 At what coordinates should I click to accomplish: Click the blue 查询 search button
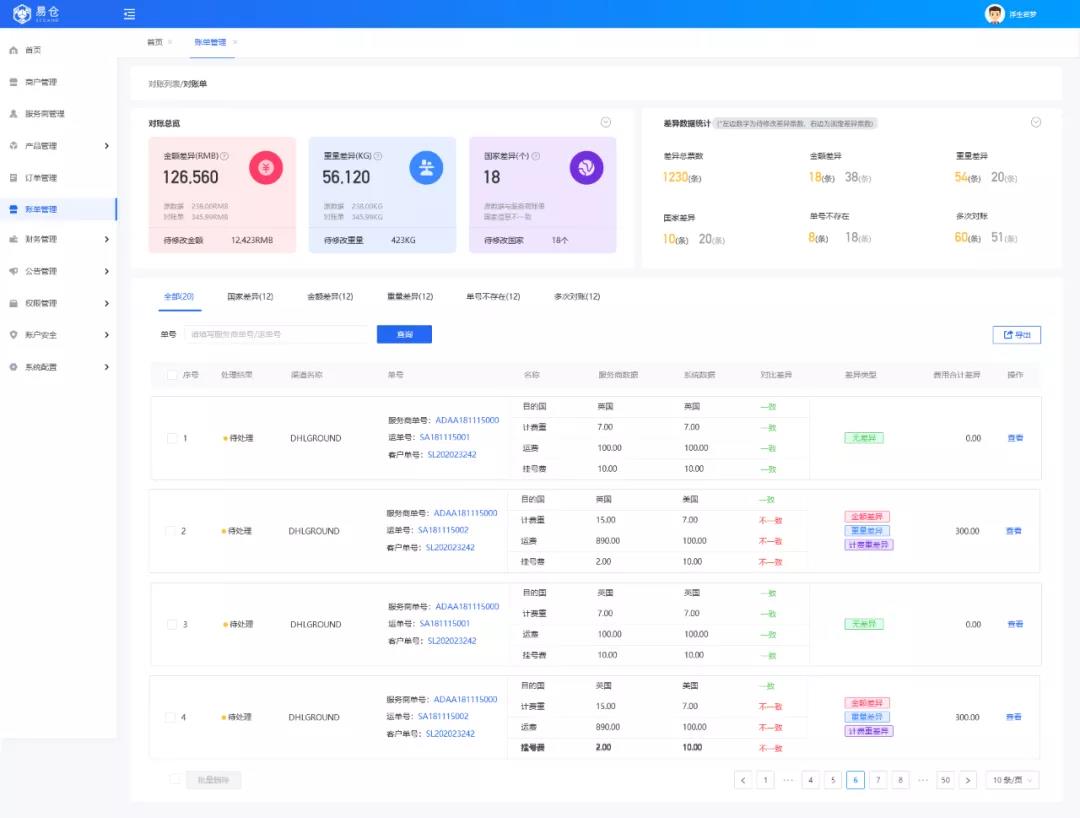click(404, 334)
